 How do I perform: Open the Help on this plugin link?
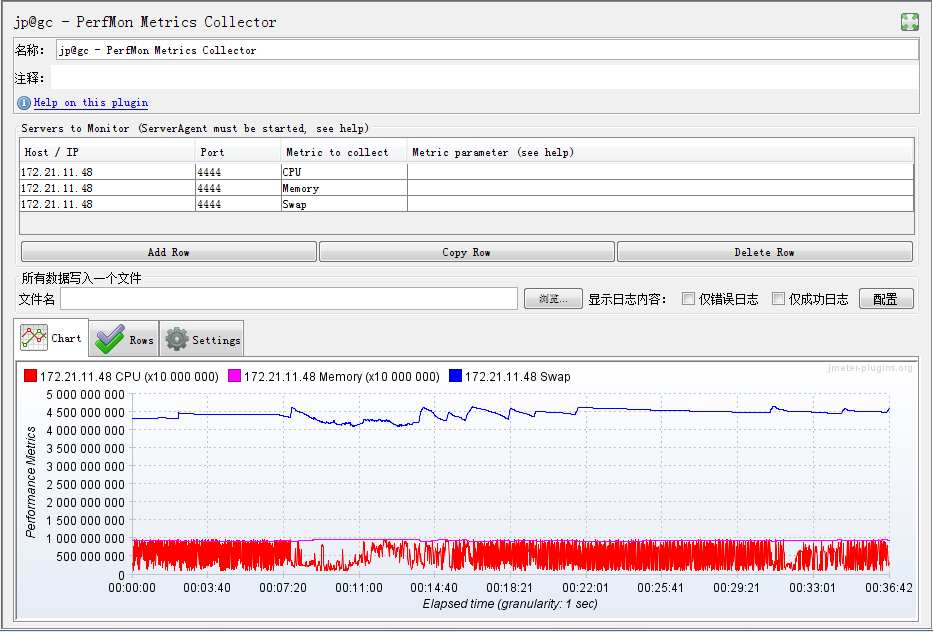(91, 102)
